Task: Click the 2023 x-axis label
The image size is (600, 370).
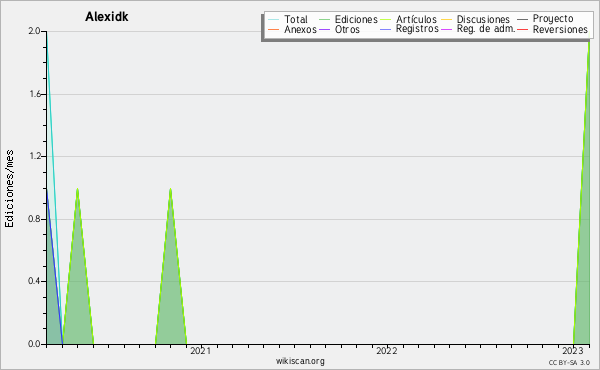Action: click(x=572, y=351)
